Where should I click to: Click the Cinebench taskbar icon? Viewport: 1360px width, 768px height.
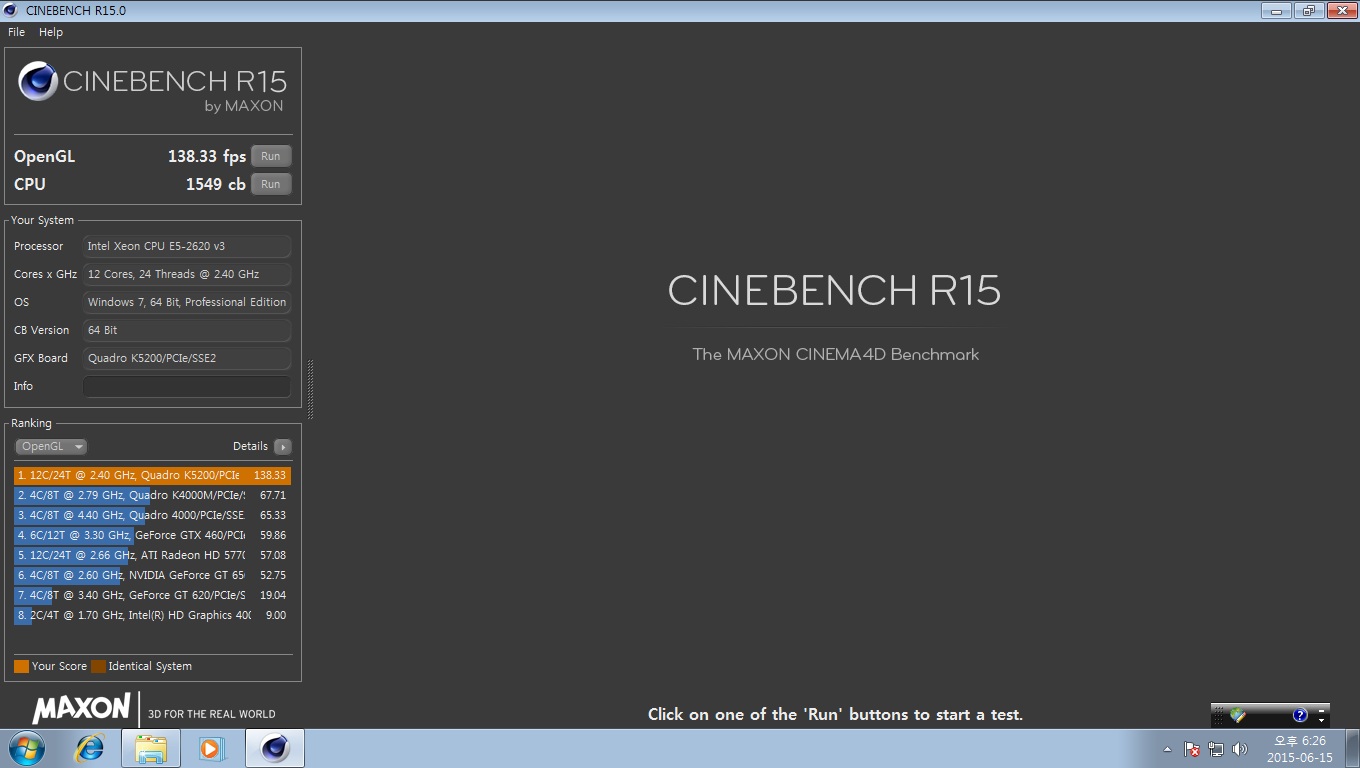pyautogui.click(x=274, y=748)
